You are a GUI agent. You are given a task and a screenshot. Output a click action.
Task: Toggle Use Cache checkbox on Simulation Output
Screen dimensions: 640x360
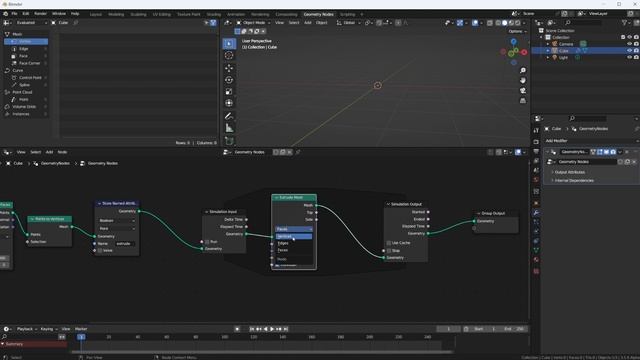(389, 243)
